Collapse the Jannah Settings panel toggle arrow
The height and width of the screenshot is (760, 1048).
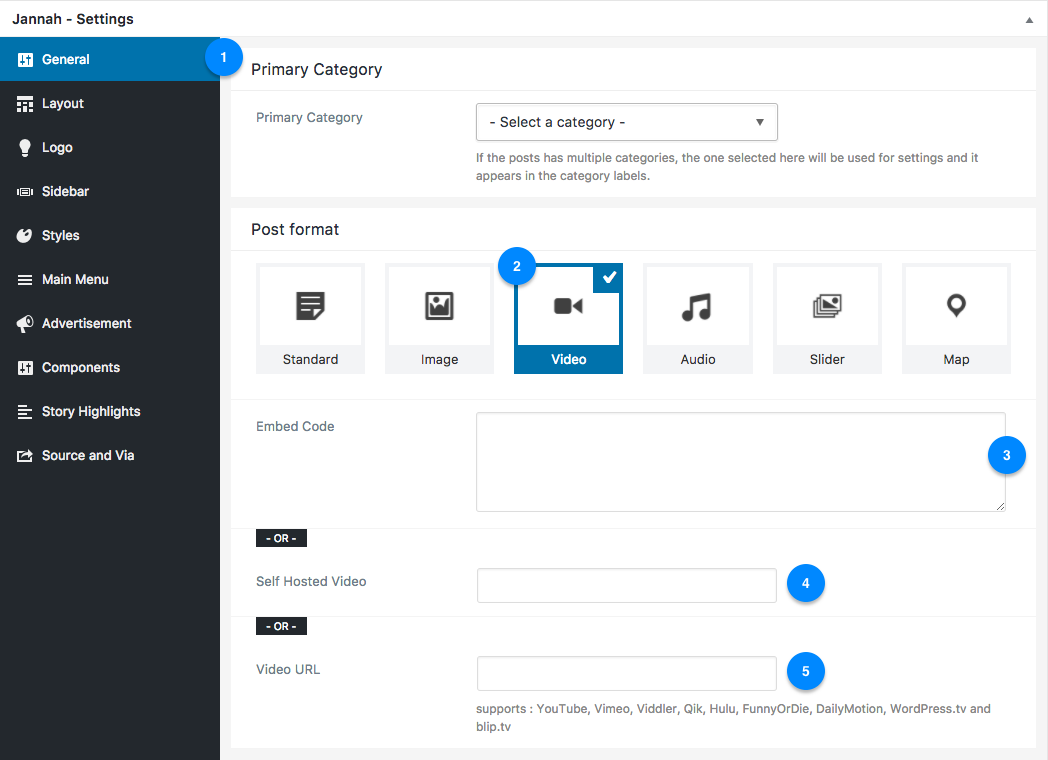coord(1029,20)
